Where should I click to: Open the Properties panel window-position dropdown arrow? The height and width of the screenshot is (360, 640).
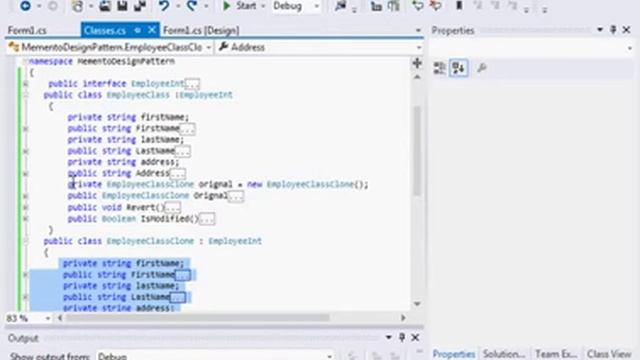(x=600, y=30)
